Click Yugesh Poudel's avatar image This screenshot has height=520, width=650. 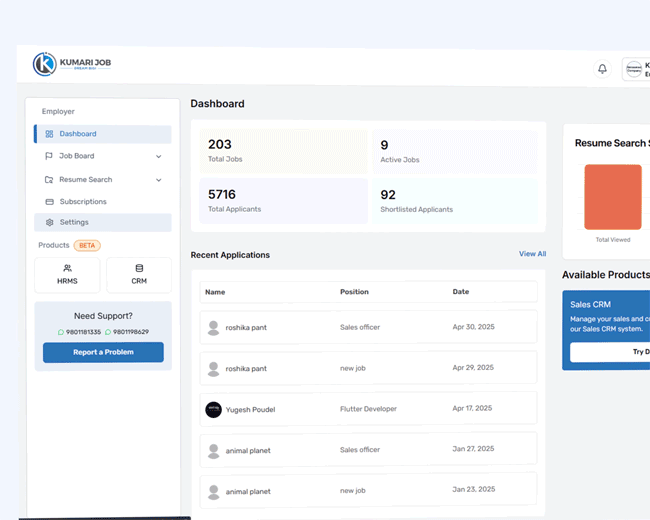(213, 409)
